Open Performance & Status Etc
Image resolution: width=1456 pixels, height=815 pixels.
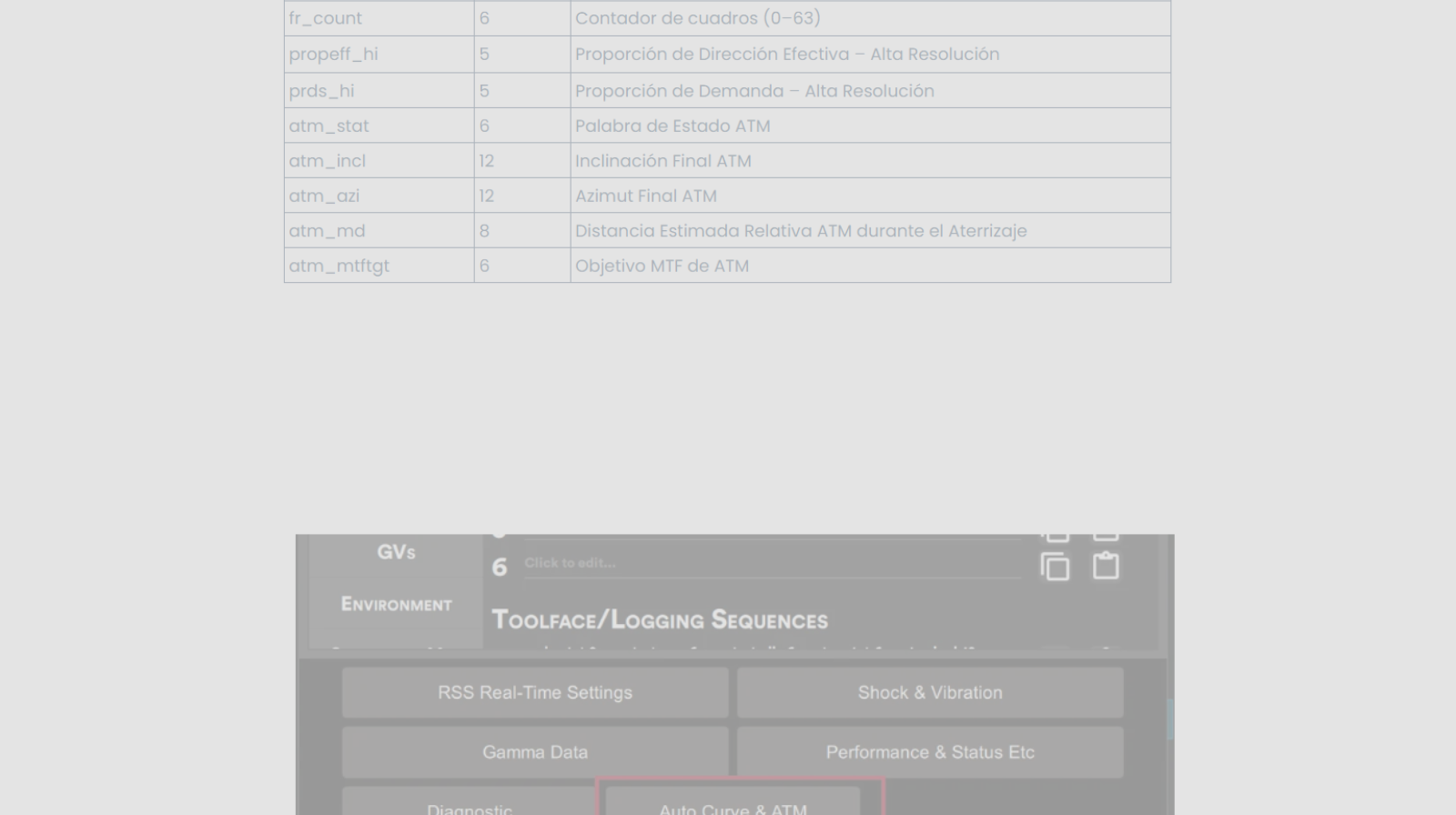[x=929, y=752]
